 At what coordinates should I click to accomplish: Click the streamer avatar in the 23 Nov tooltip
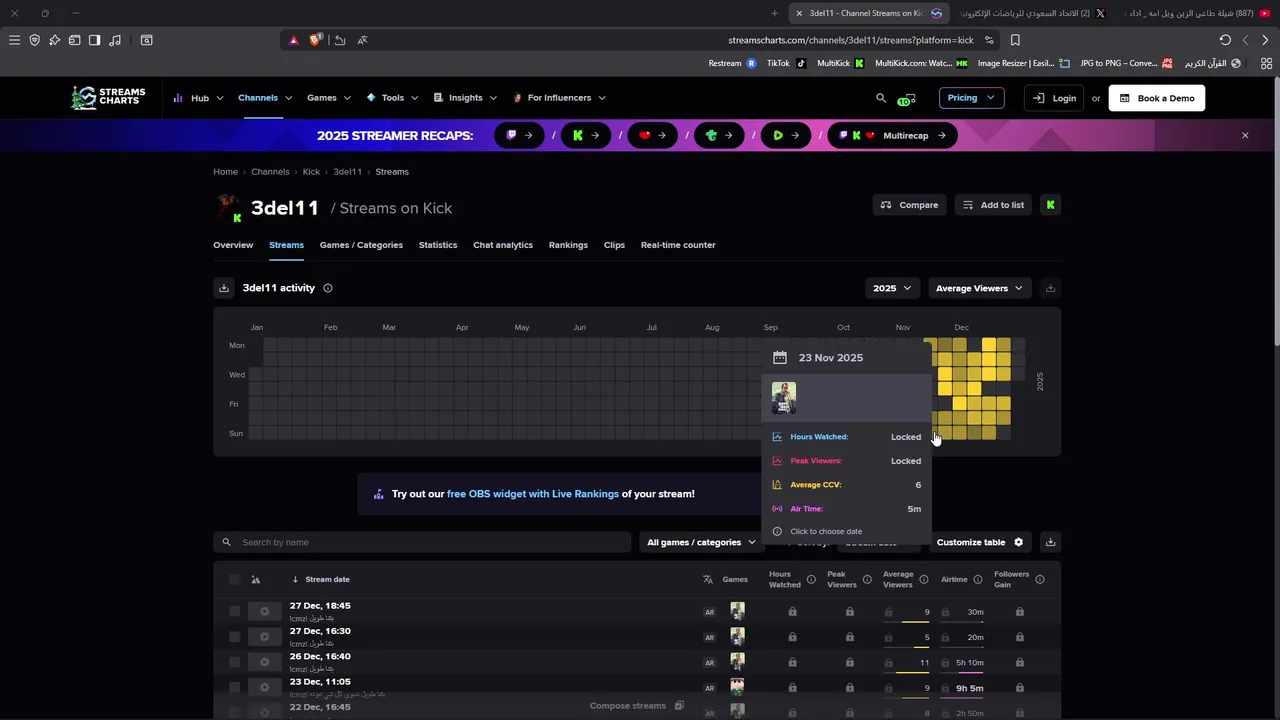(784, 398)
